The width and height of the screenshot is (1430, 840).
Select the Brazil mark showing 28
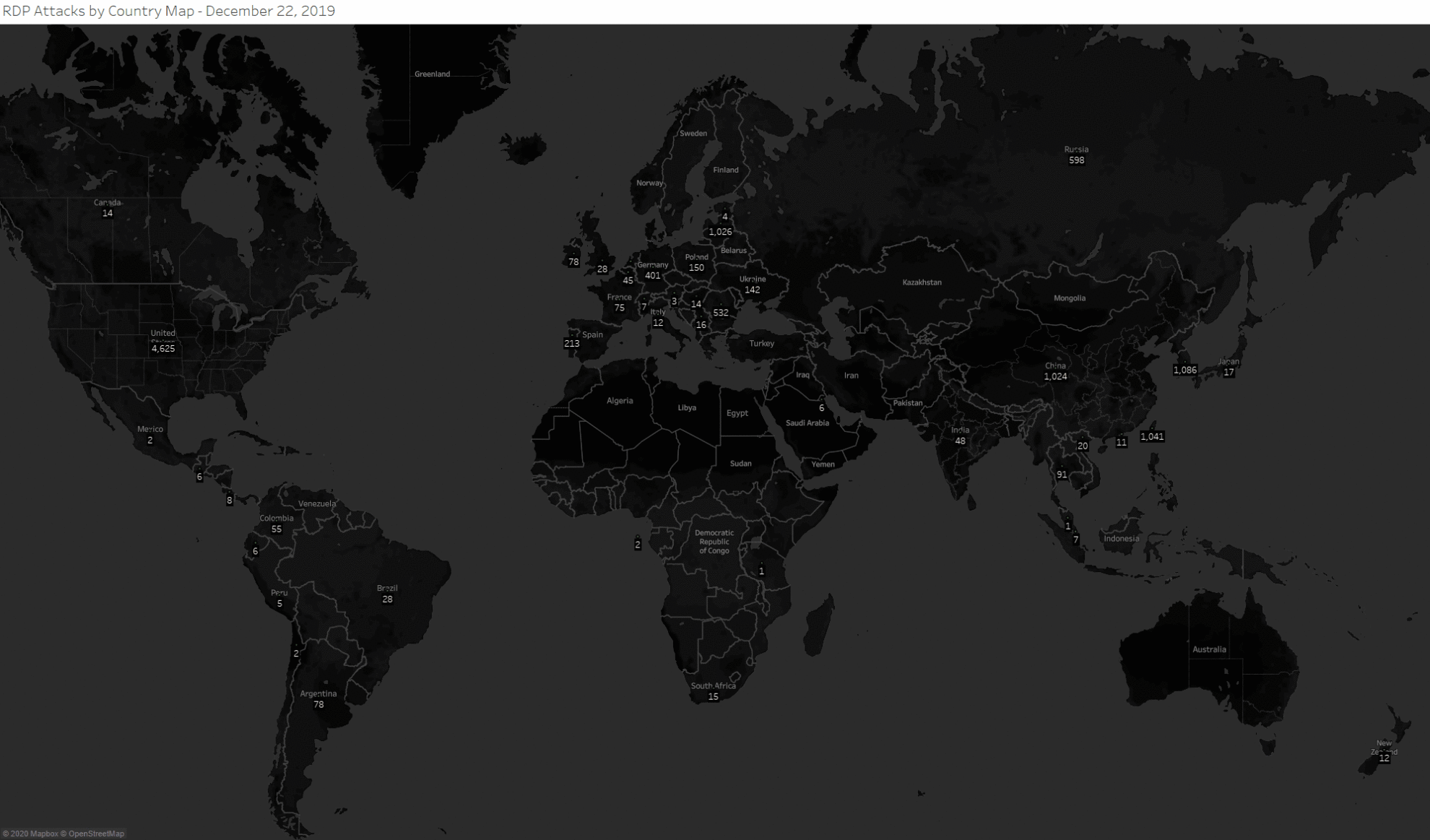pos(386,598)
